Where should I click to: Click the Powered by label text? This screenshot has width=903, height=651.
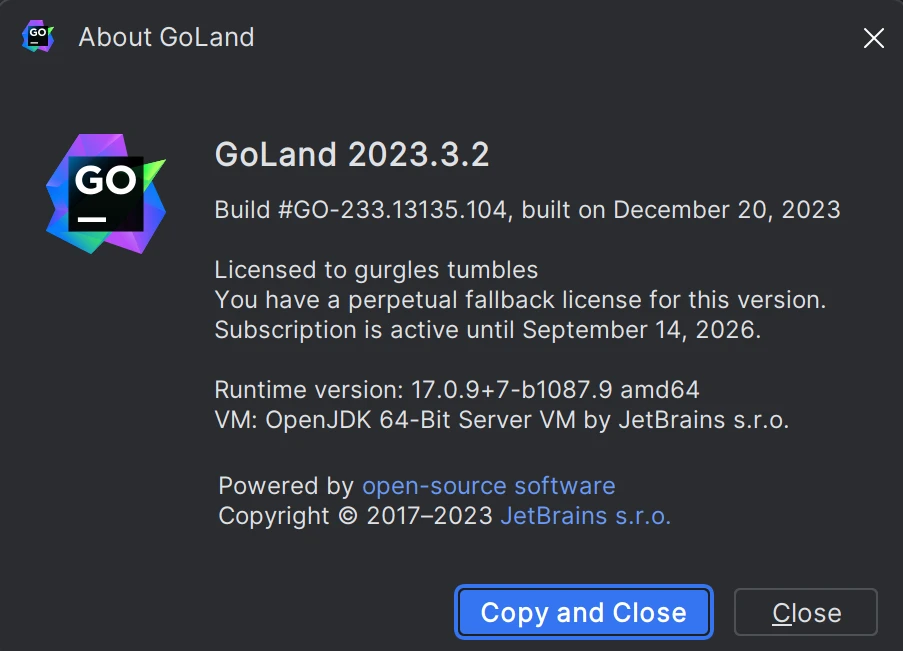point(286,486)
